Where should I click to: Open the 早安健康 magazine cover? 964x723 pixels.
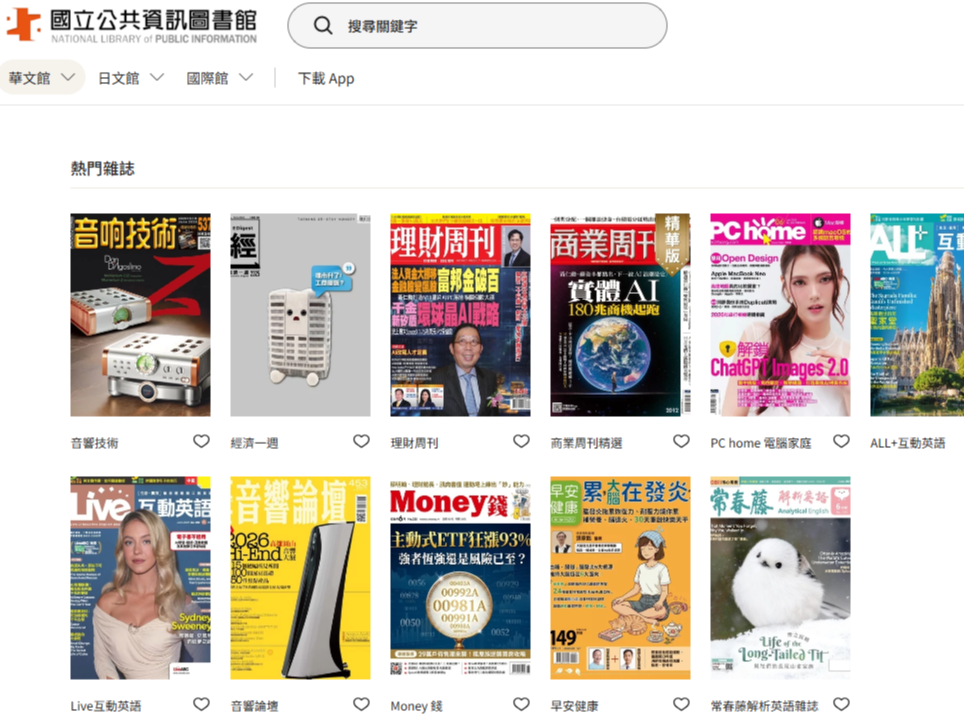(620, 578)
